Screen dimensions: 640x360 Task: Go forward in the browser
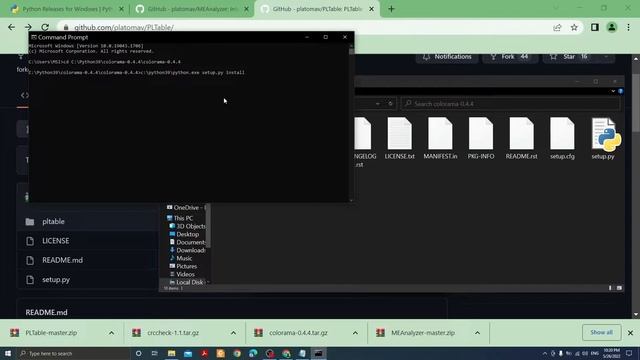(x=28, y=27)
